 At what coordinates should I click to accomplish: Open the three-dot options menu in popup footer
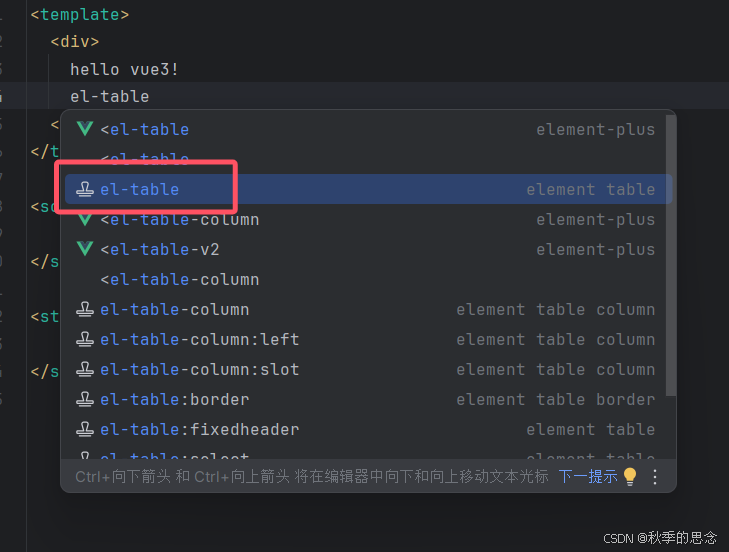pos(655,476)
